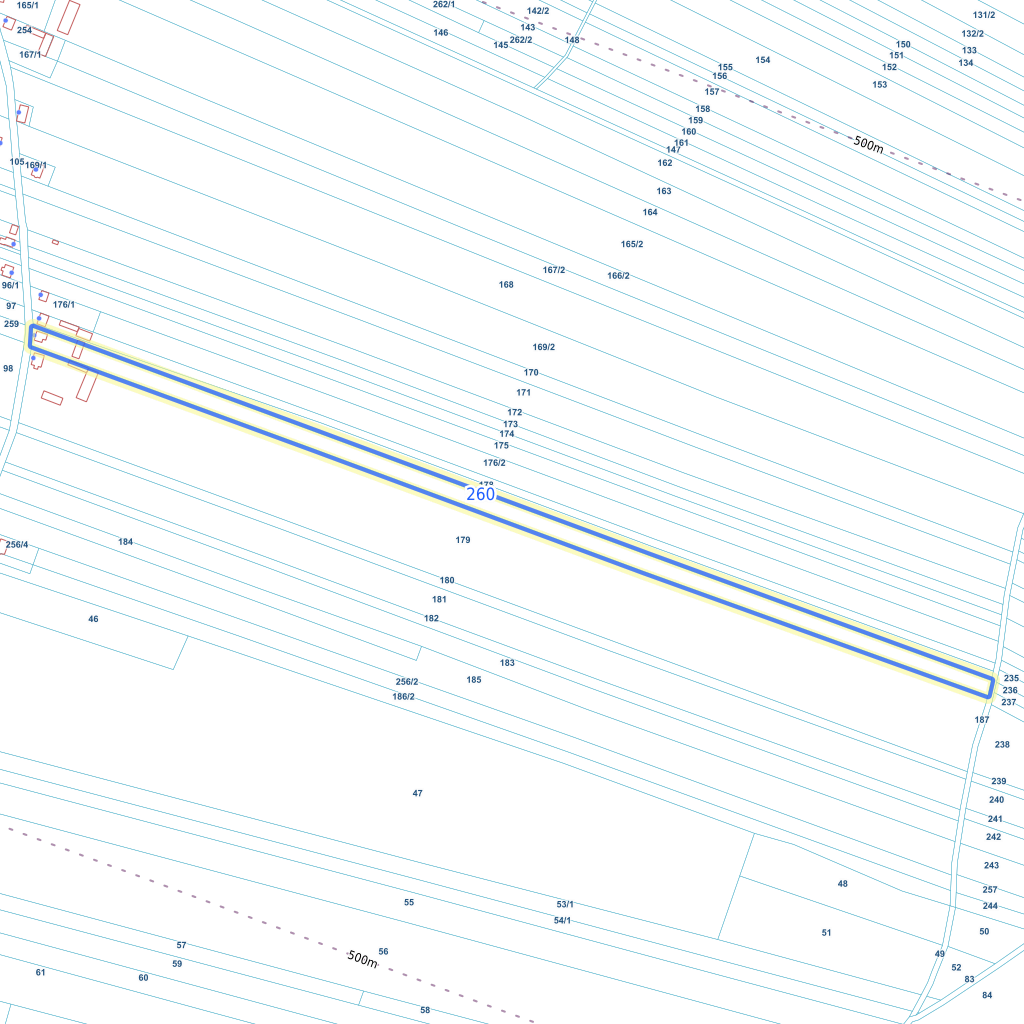
Task: Select parcel 185 on the map
Action: (x=473, y=680)
